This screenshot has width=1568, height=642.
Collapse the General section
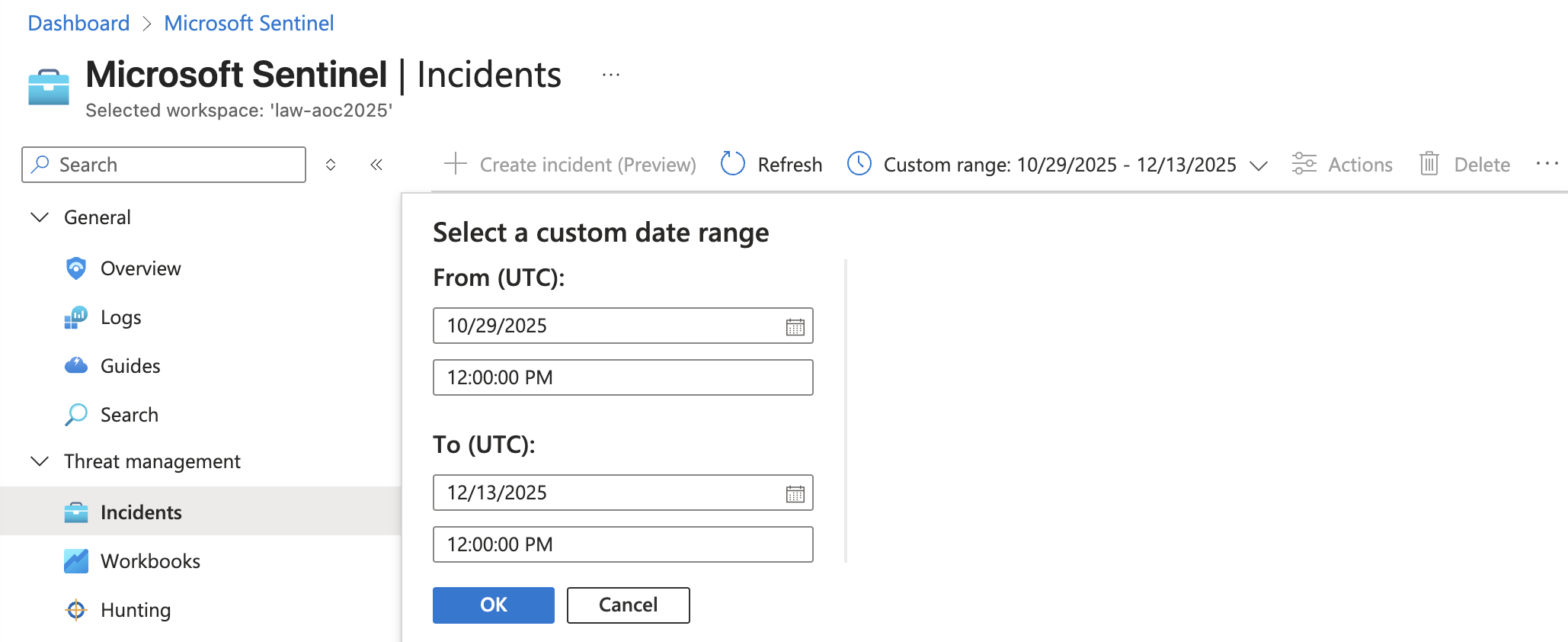40,217
